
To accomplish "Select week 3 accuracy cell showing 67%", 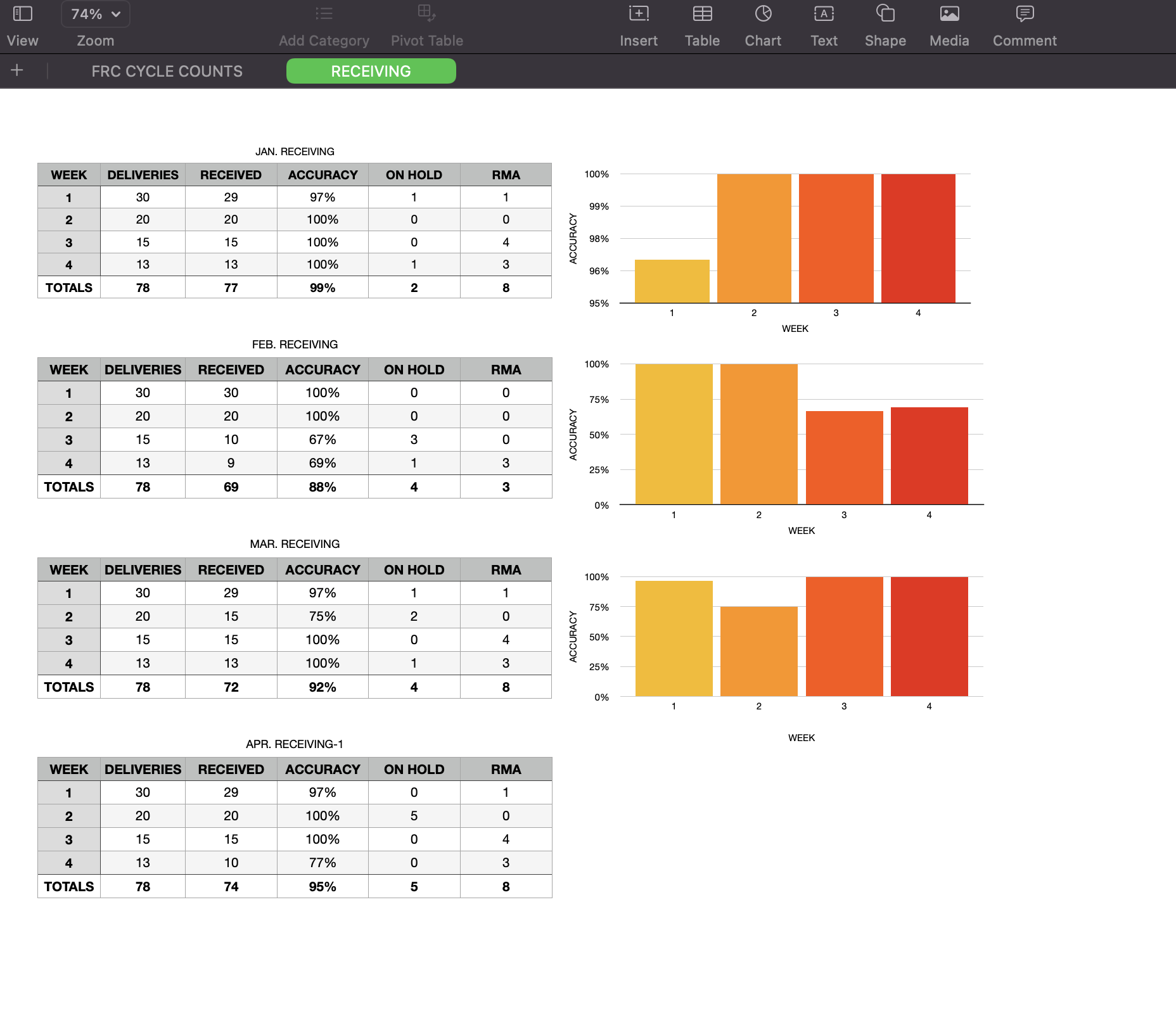I will tap(323, 439).
